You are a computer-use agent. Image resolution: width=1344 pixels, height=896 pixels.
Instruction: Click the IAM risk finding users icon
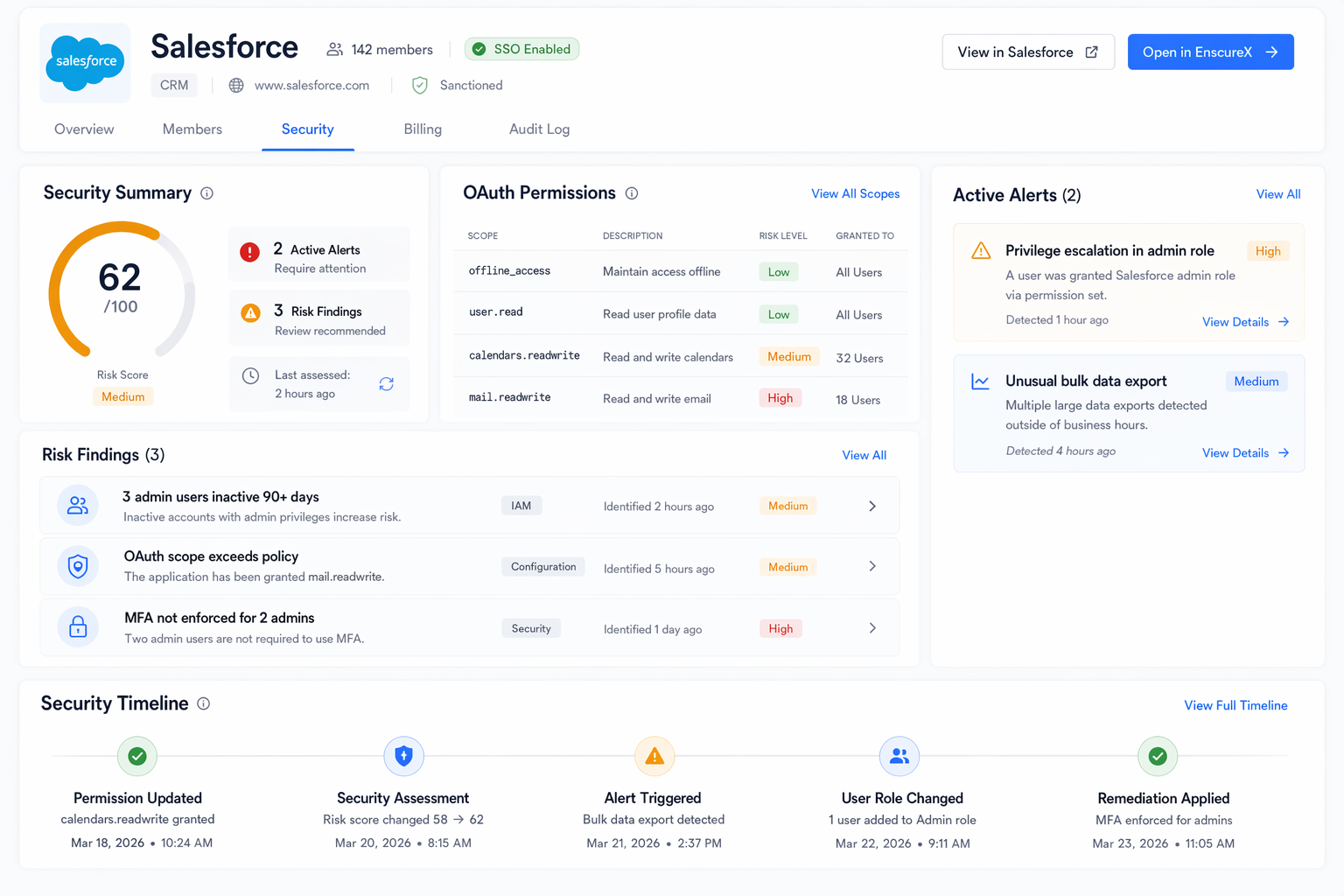coord(78,505)
